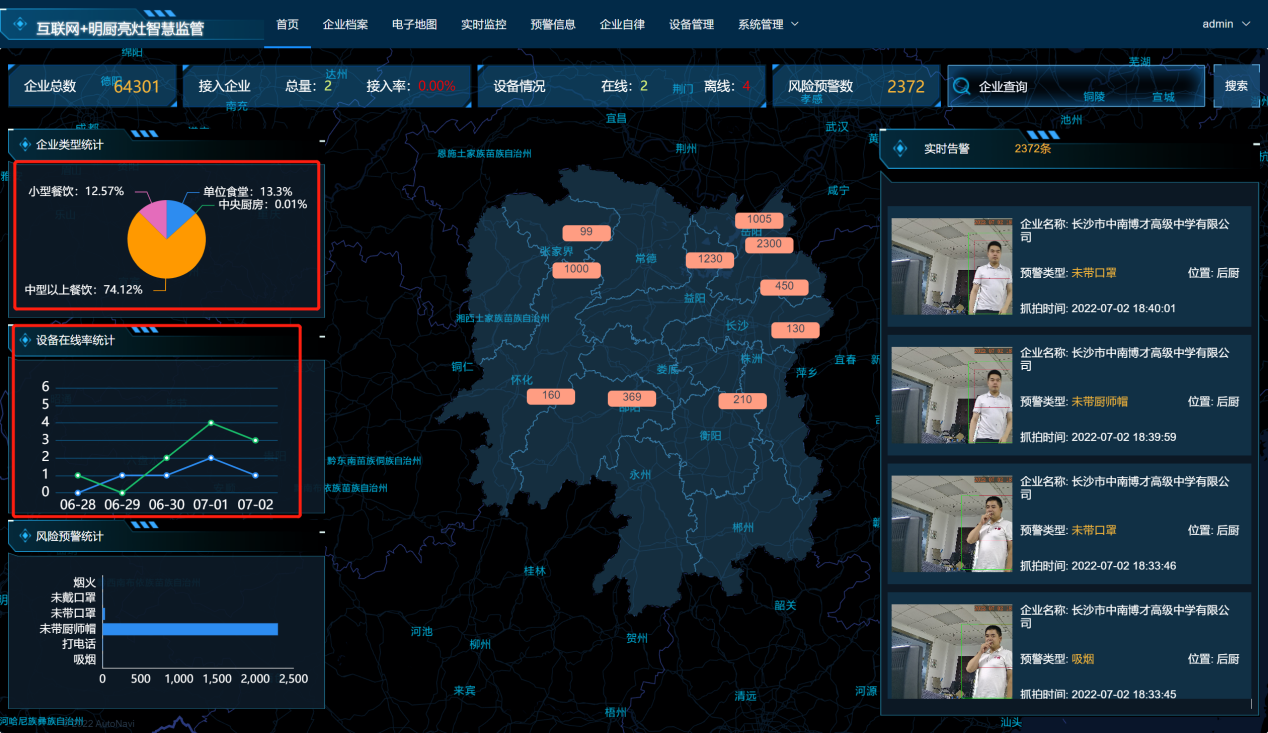
Task: Open the 企业档案 menu
Action: point(345,24)
